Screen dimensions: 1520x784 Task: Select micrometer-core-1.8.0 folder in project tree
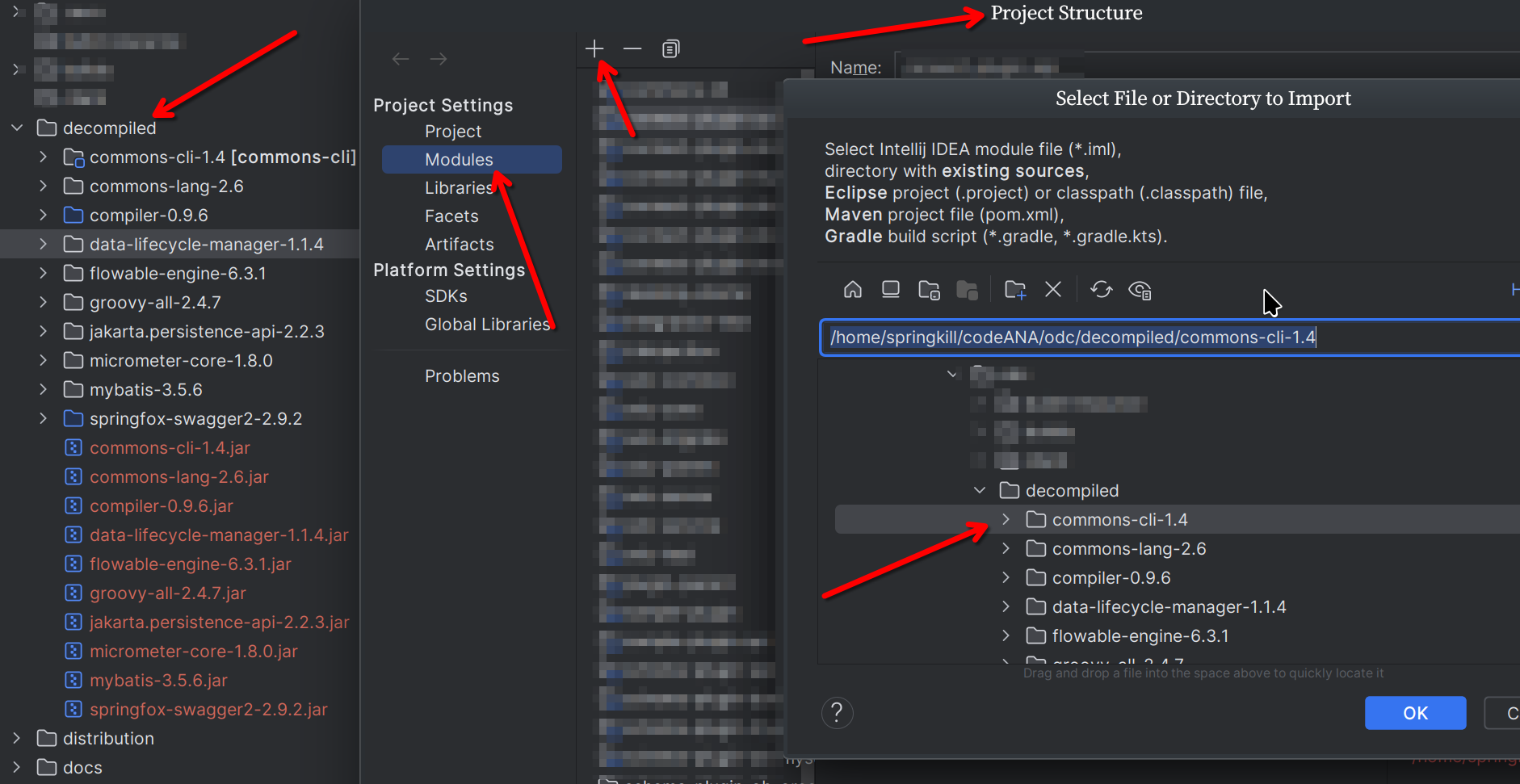click(181, 360)
